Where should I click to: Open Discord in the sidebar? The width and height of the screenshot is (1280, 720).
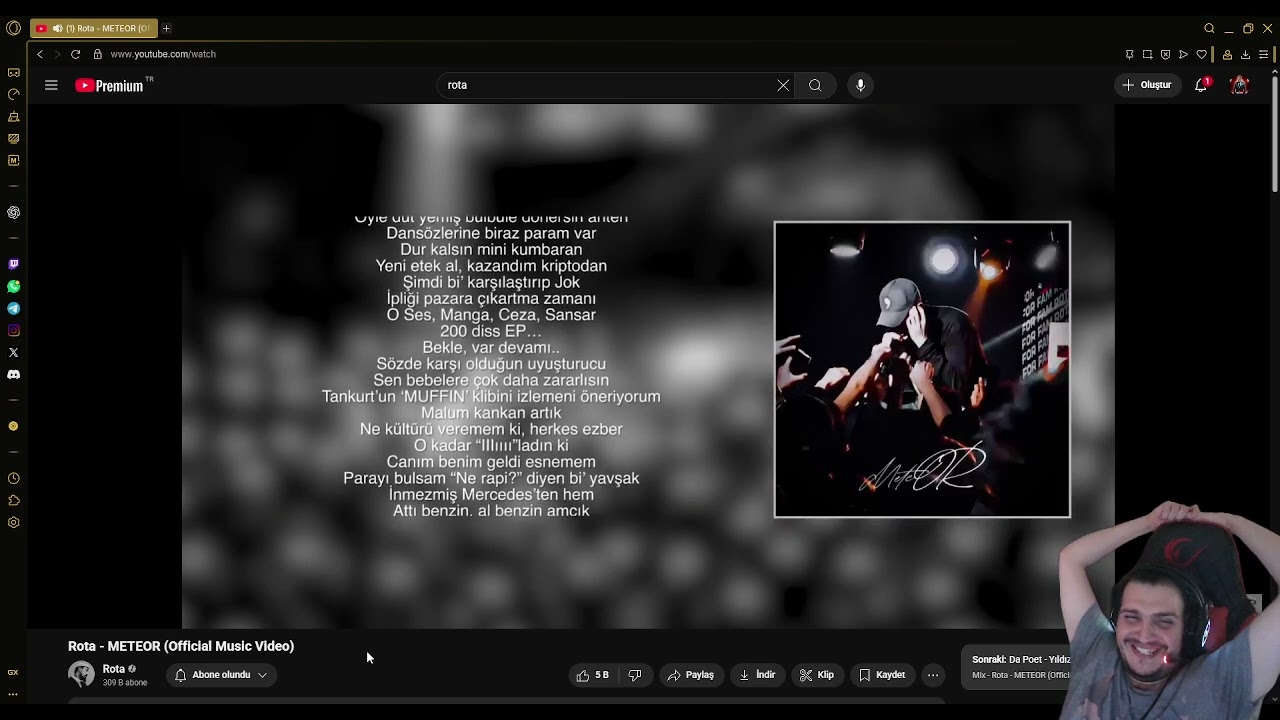point(13,374)
